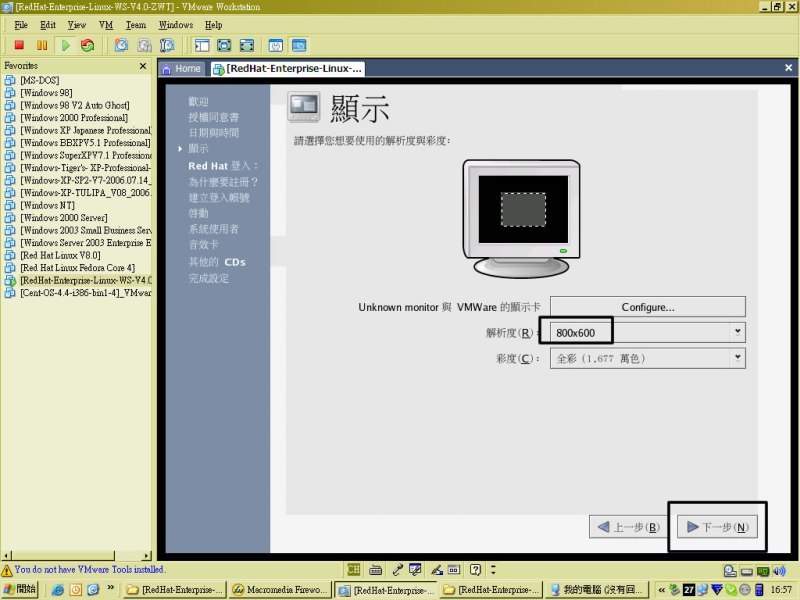Click the Full Screen toolbar icon
This screenshot has height=600, width=800.
(224, 45)
